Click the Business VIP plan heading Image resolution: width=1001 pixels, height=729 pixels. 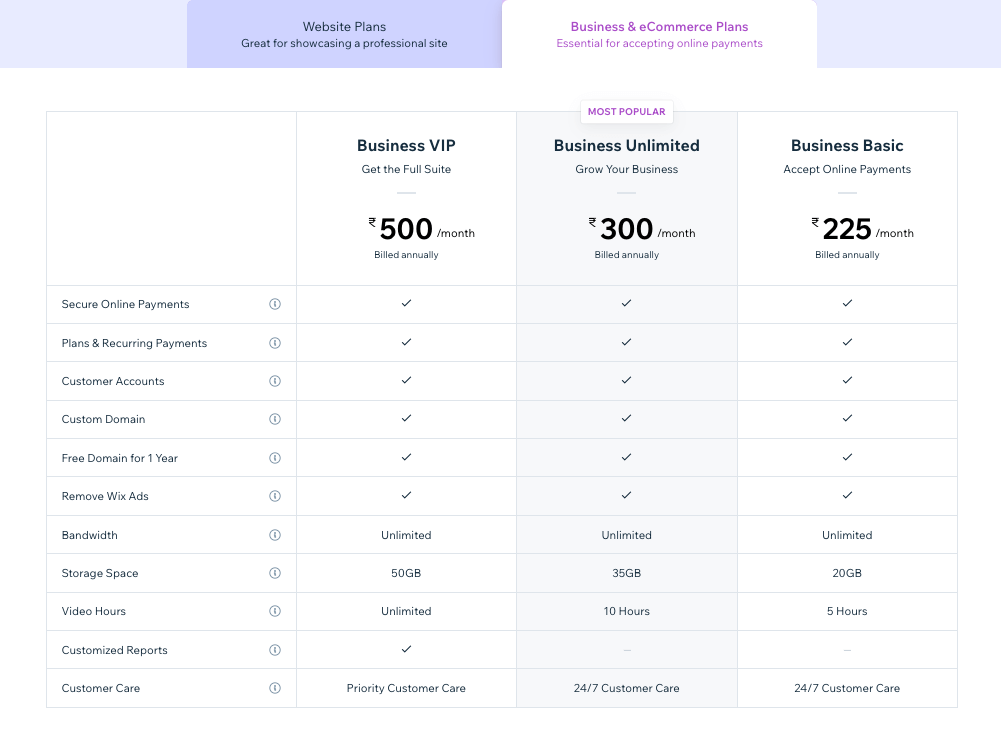(406, 146)
